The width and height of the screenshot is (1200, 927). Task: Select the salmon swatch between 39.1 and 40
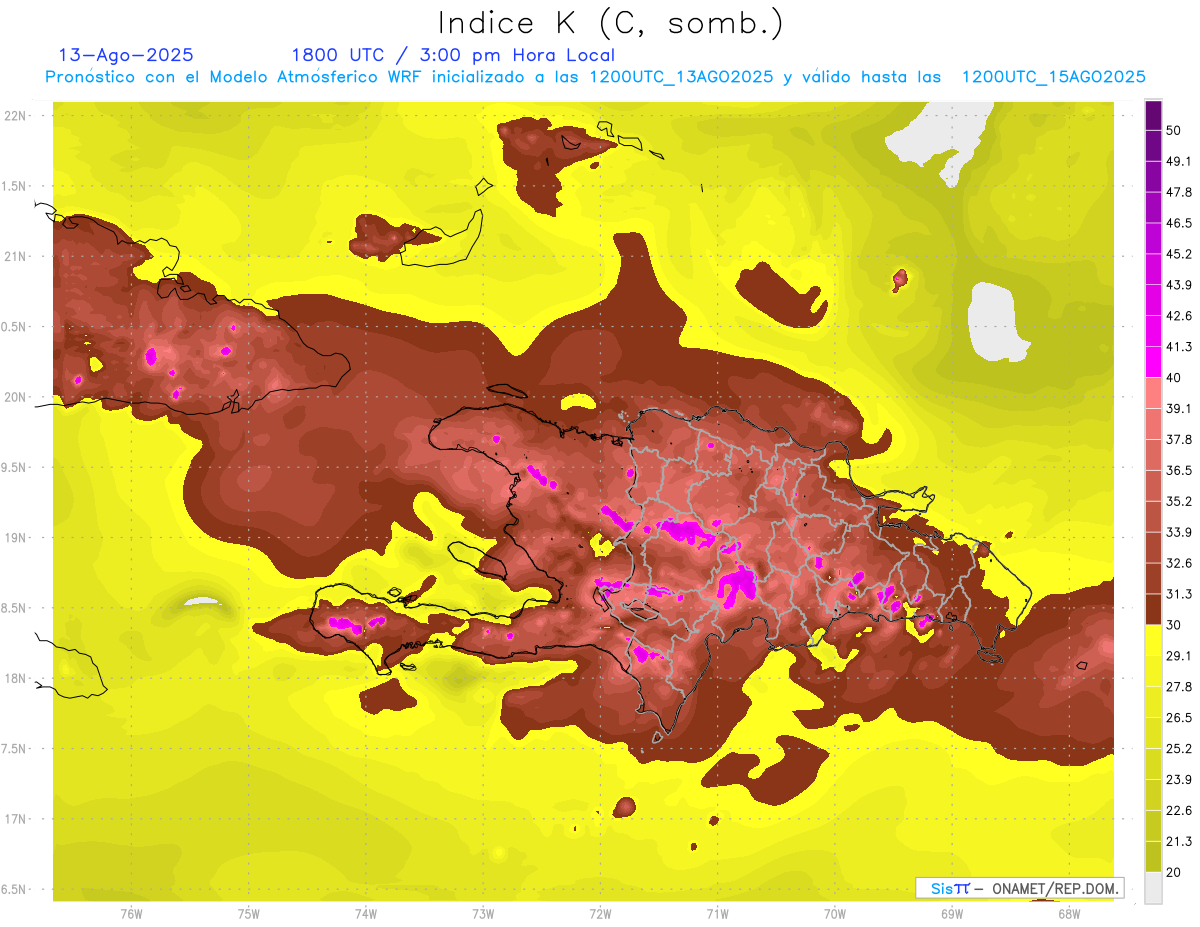(x=1153, y=393)
